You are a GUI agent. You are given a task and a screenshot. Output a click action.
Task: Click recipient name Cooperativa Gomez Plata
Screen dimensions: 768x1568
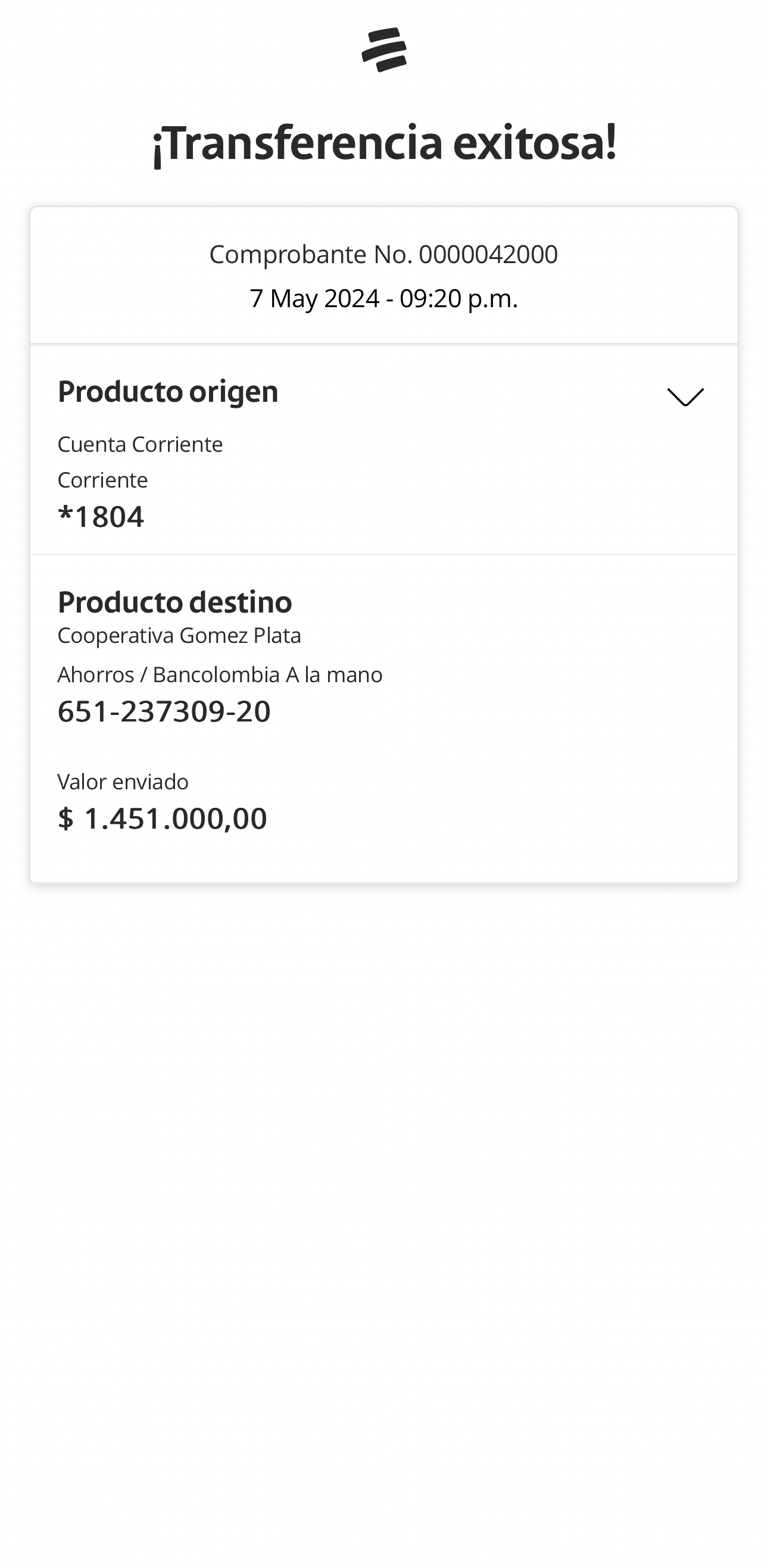(x=179, y=636)
